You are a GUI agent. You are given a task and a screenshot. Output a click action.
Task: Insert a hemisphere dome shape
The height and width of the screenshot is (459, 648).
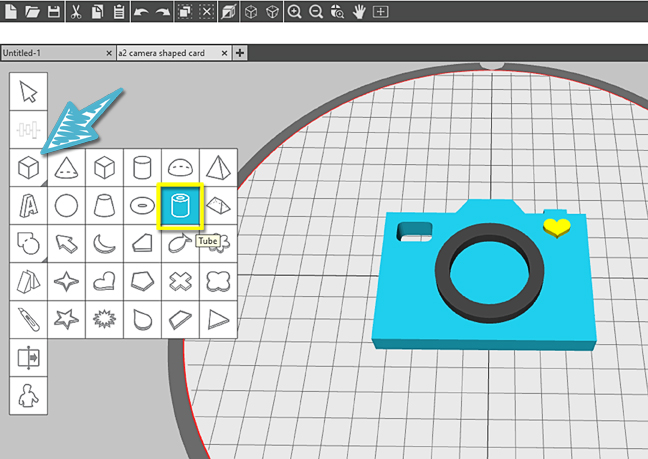click(181, 168)
